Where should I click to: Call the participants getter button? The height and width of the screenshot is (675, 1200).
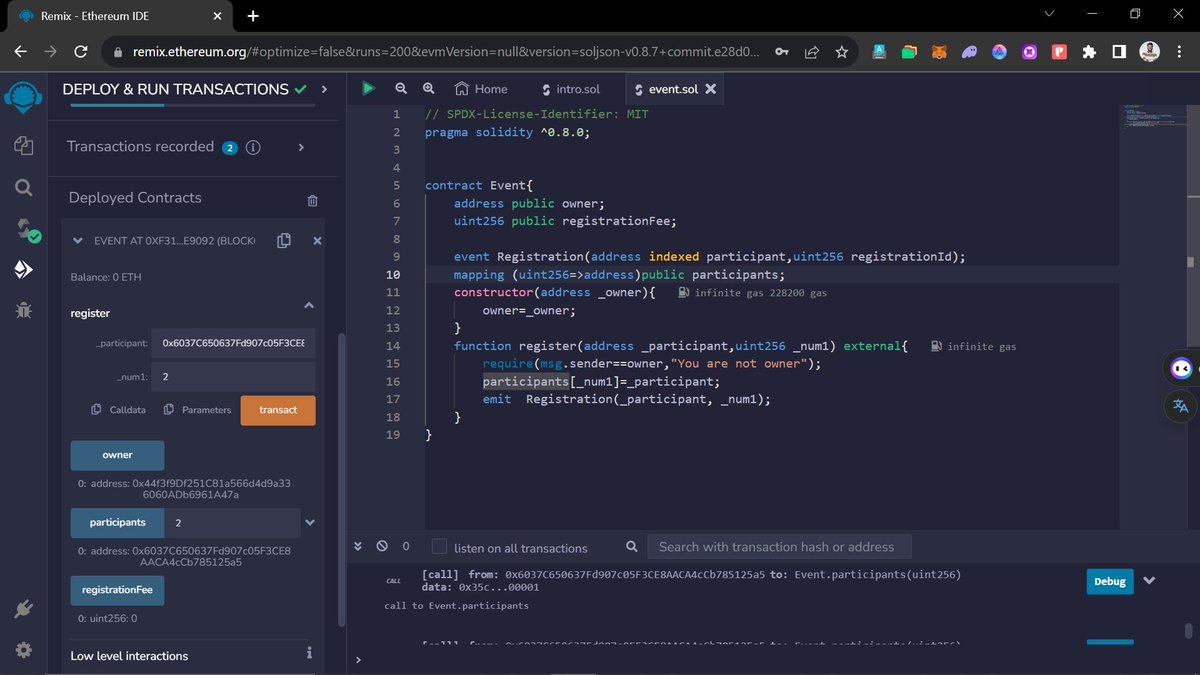coord(117,523)
